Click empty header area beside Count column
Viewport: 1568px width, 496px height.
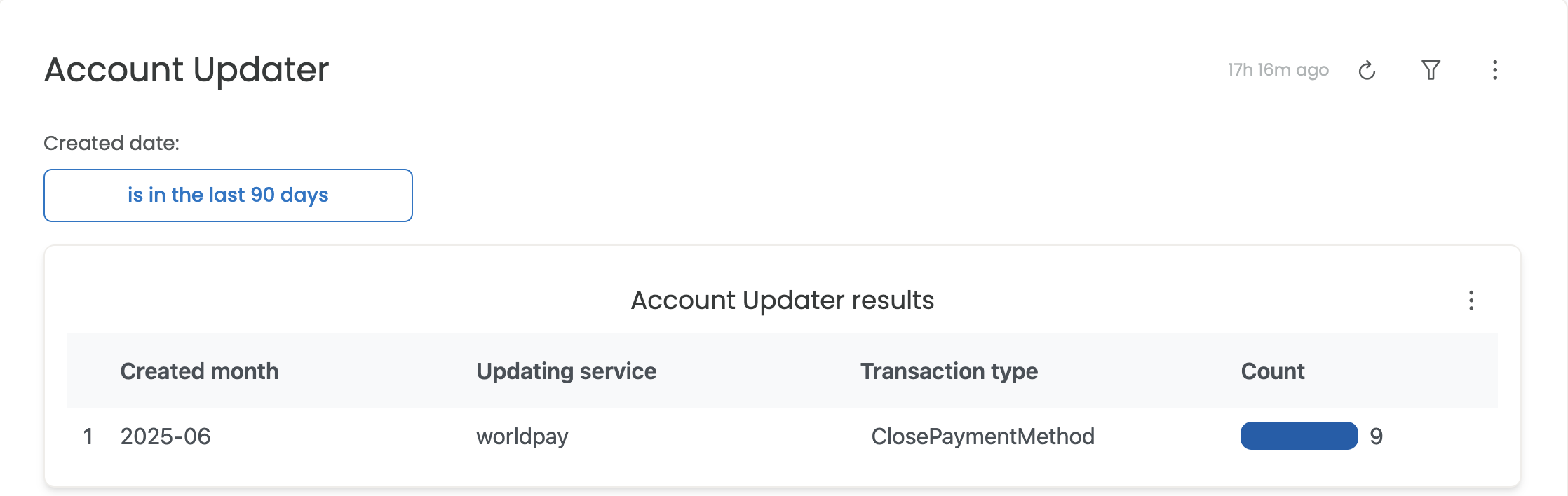tap(1403, 371)
